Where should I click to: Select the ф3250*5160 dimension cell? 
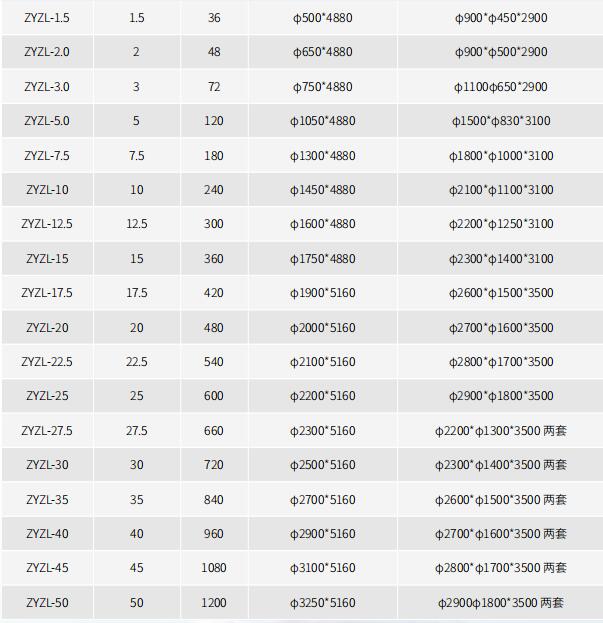coord(323,603)
